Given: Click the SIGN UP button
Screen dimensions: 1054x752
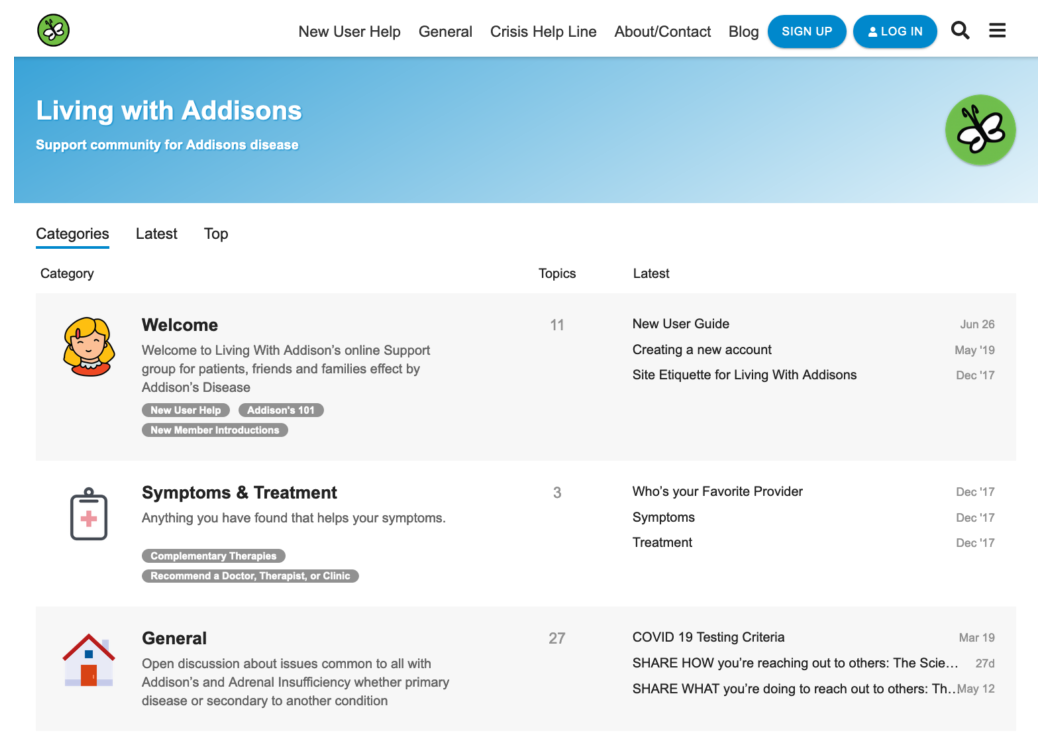Looking at the screenshot, I should click(x=807, y=32).
